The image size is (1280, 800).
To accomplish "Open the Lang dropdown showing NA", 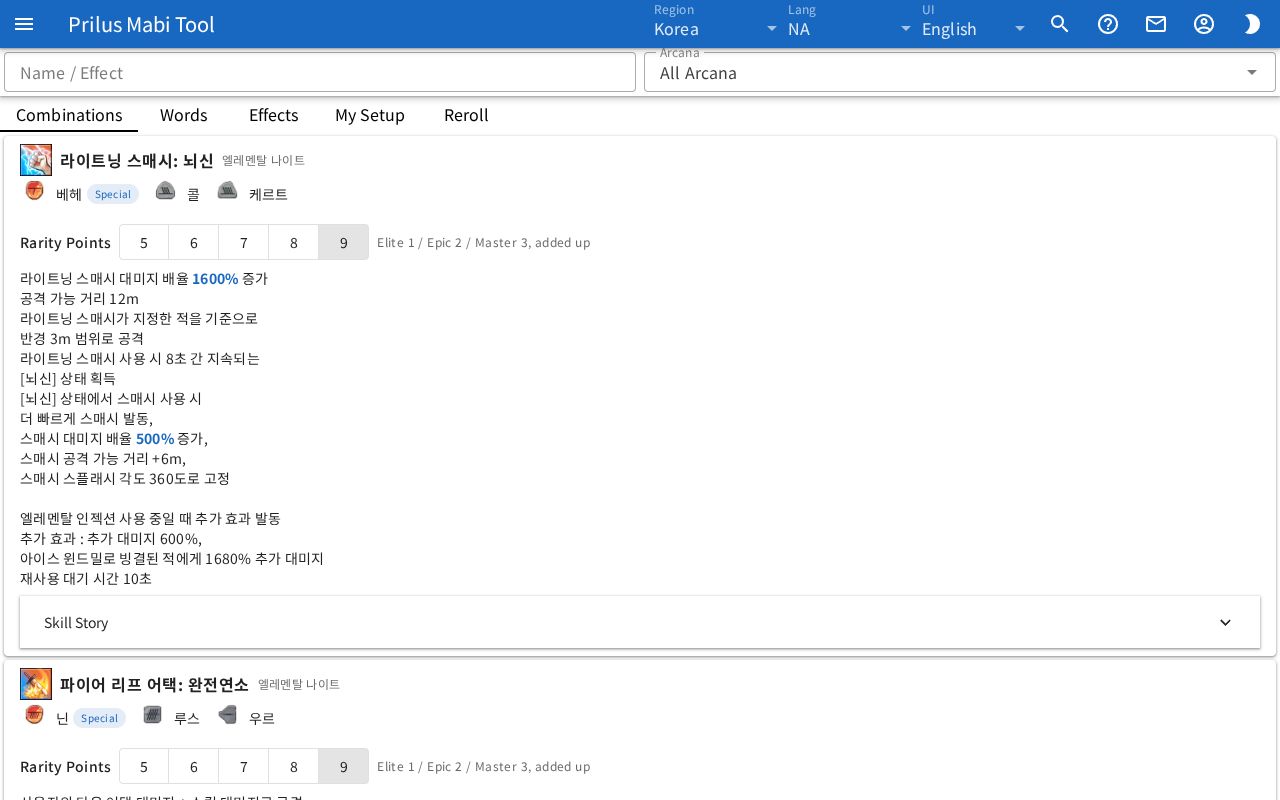I will (850, 24).
